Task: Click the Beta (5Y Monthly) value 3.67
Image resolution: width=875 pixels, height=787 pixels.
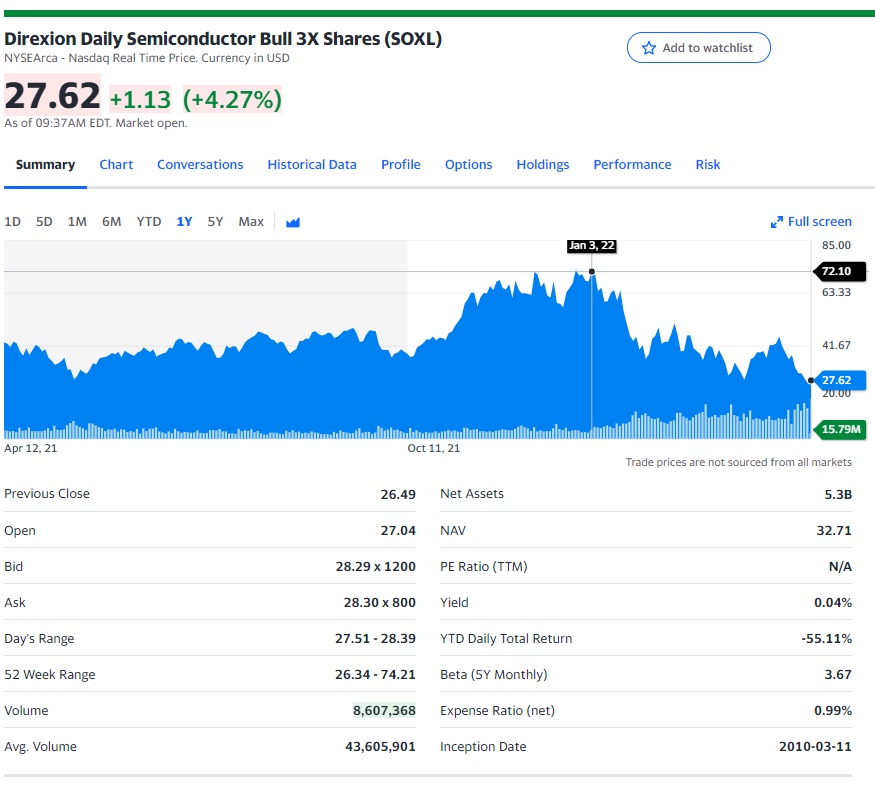Action: (838, 674)
